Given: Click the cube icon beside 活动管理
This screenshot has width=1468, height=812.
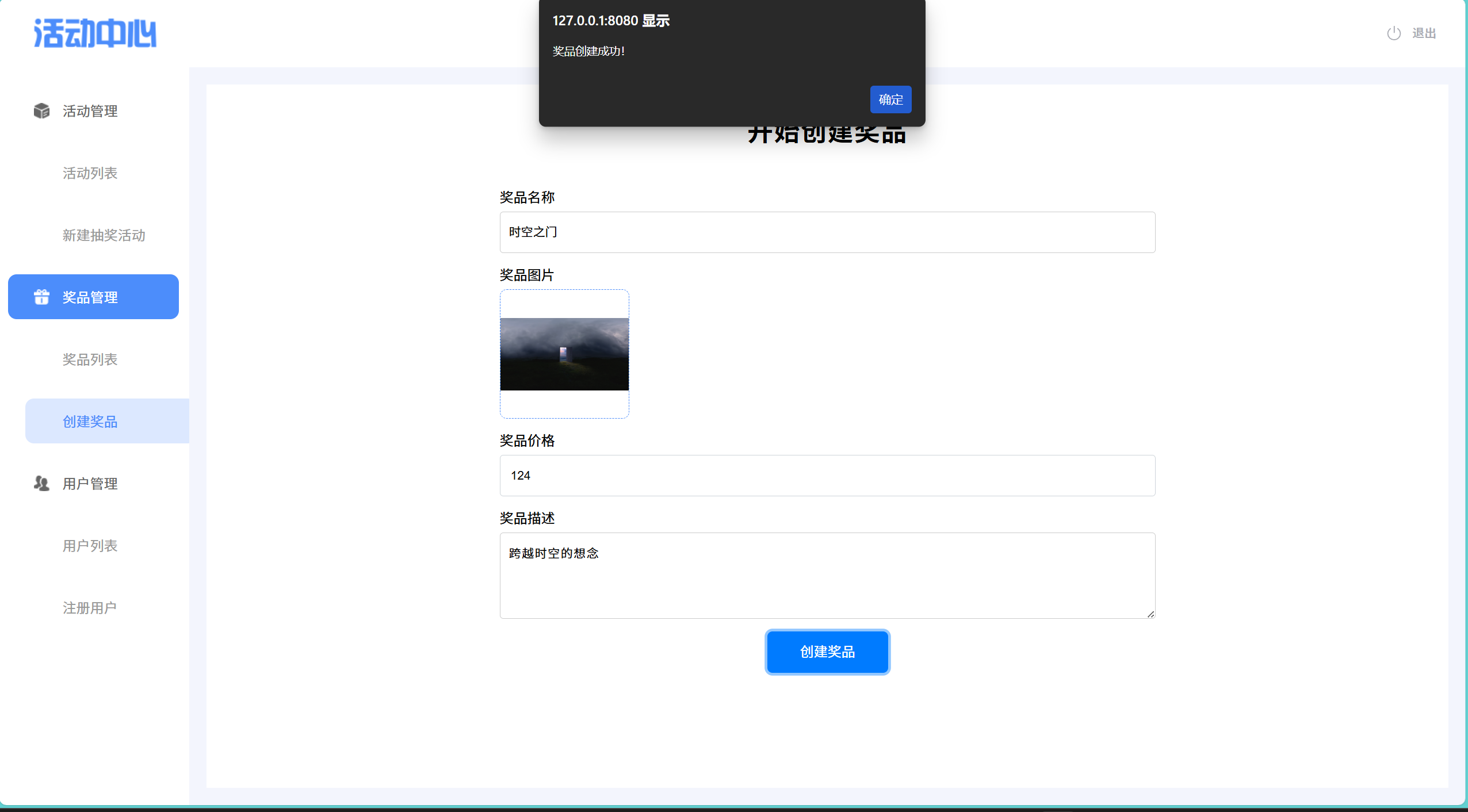Looking at the screenshot, I should pyautogui.click(x=41, y=110).
